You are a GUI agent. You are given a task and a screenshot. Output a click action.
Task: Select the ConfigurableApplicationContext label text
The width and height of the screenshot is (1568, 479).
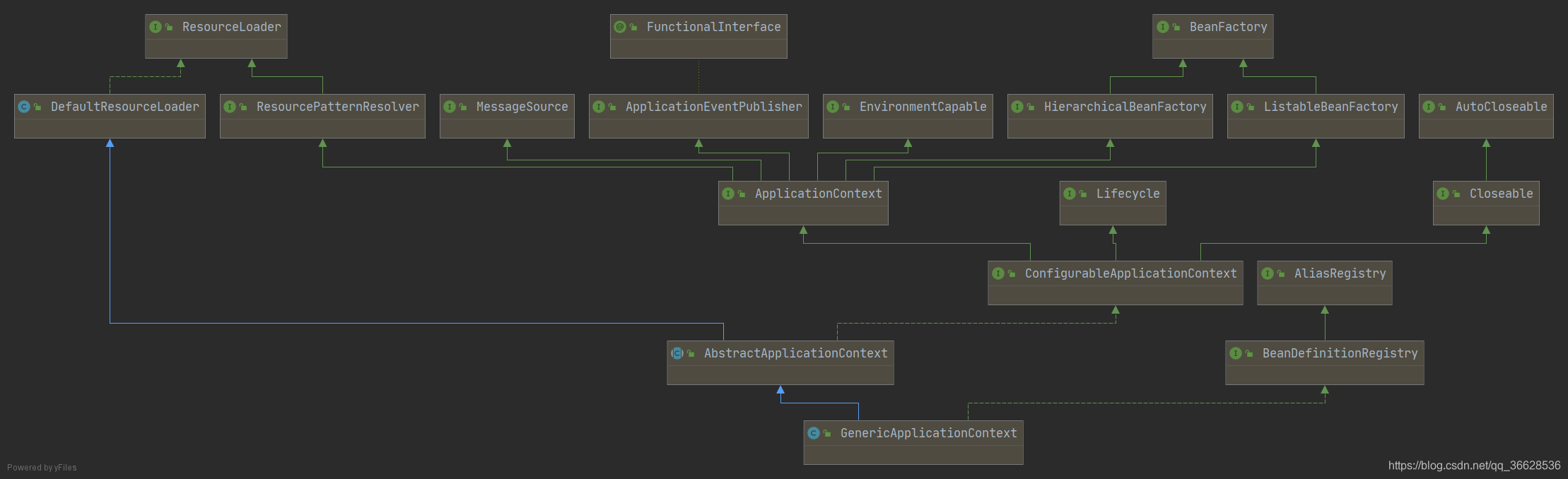(x=1131, y=273)
